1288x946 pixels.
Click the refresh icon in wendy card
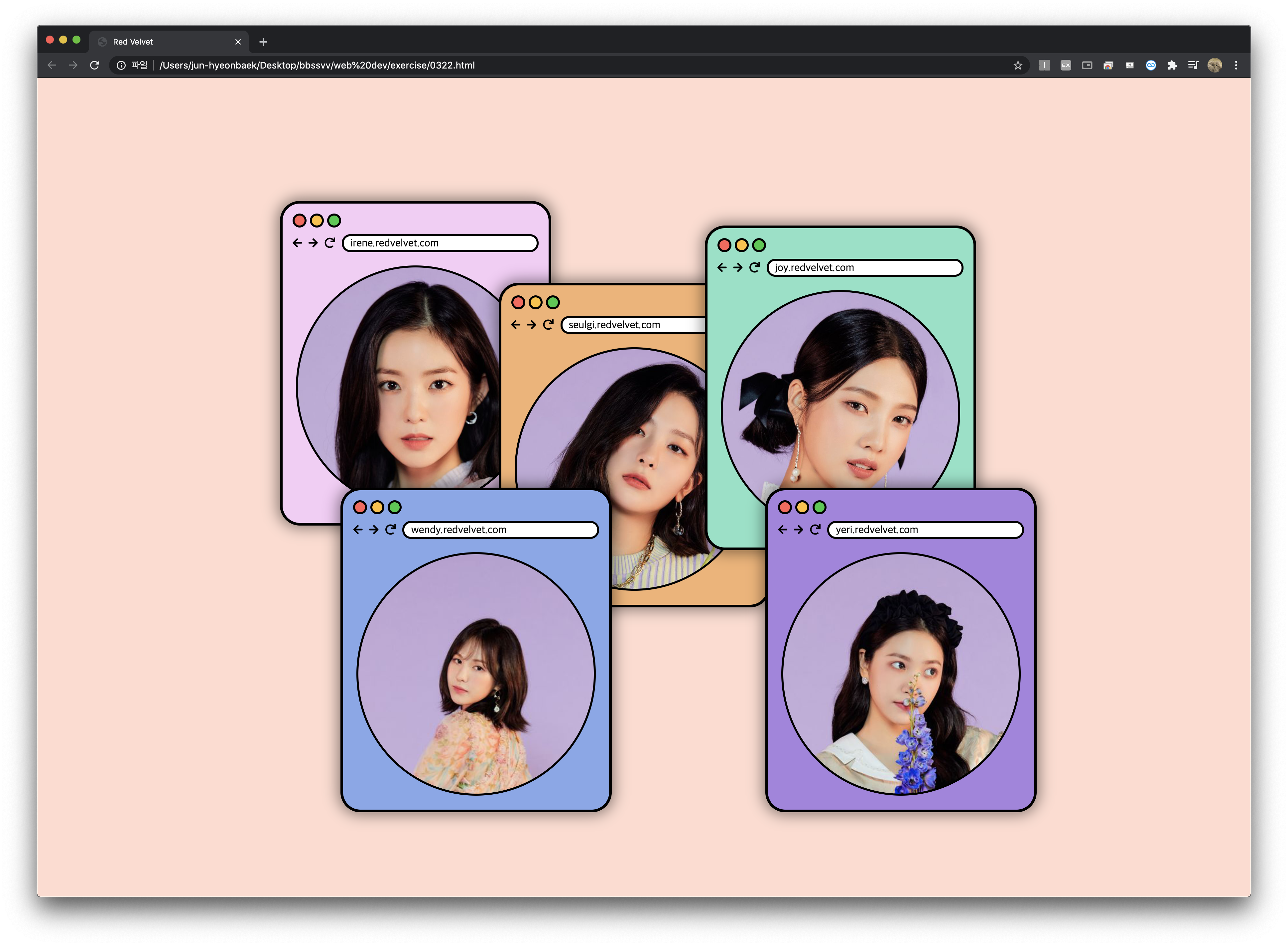(390, 530)
